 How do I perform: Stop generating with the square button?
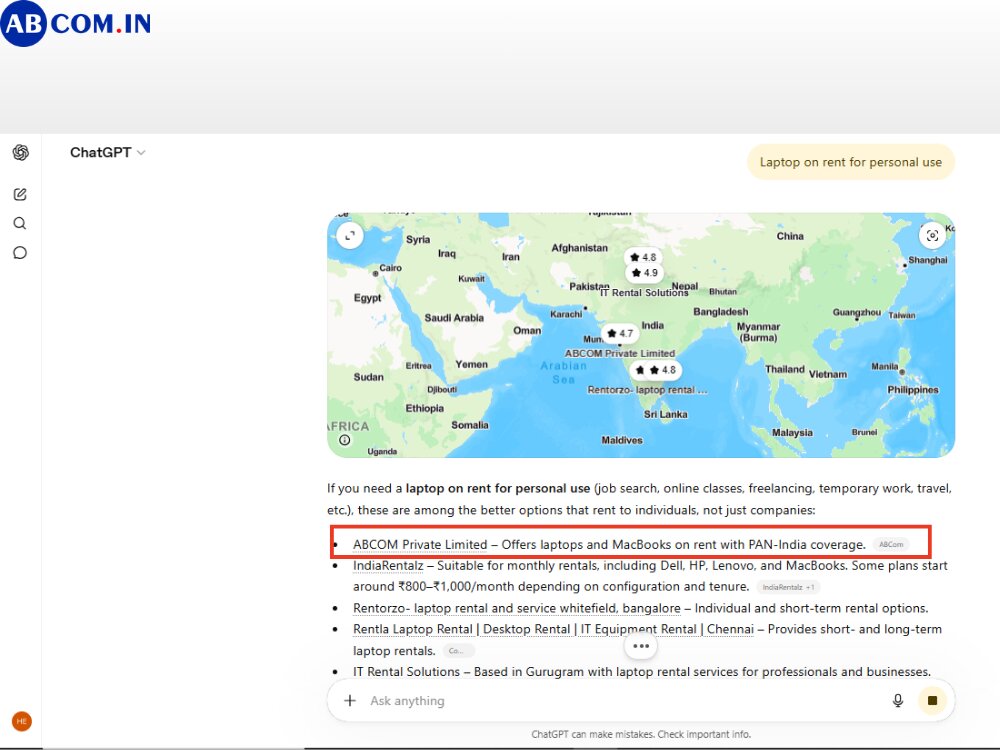pos(932,700)
